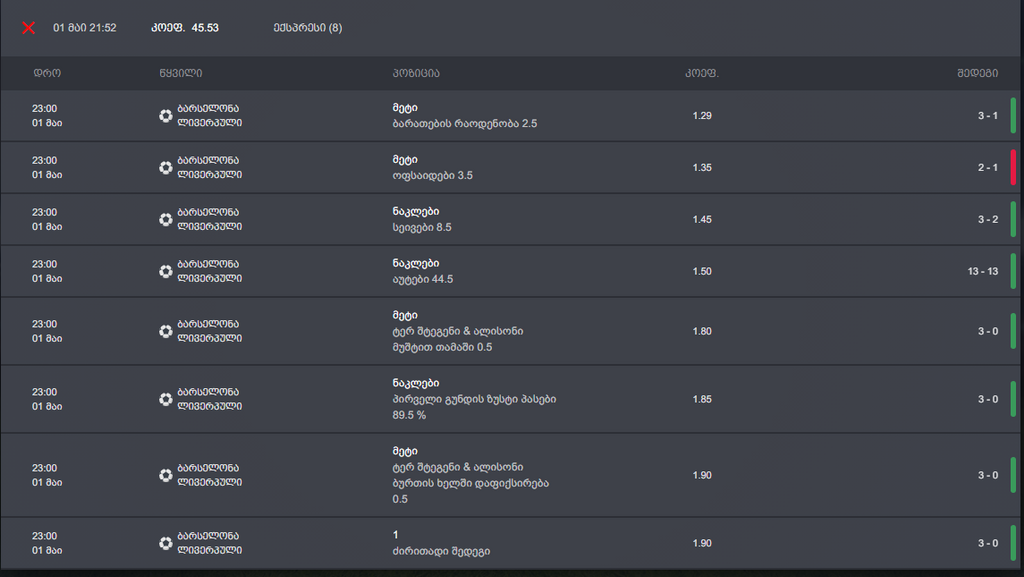This screenshot has height=577, width=1024.
Task: Select soccer ball icon in 1.80 odds row
Action: [x=165, y=331]
